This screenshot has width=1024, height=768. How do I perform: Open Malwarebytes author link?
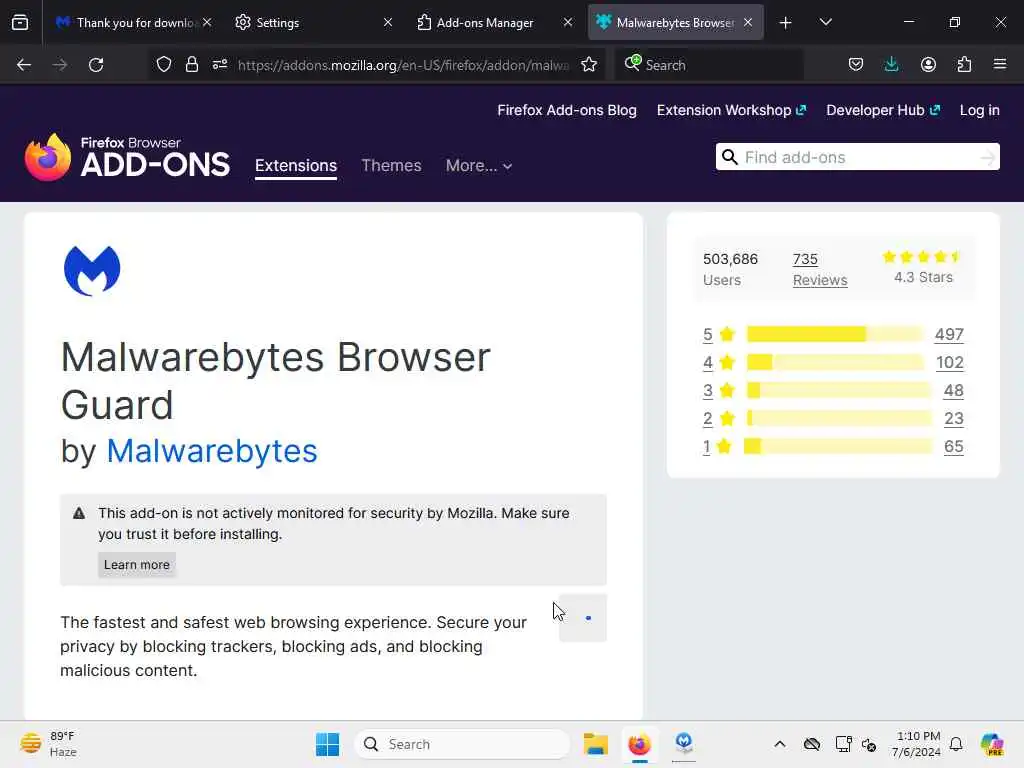212,451
